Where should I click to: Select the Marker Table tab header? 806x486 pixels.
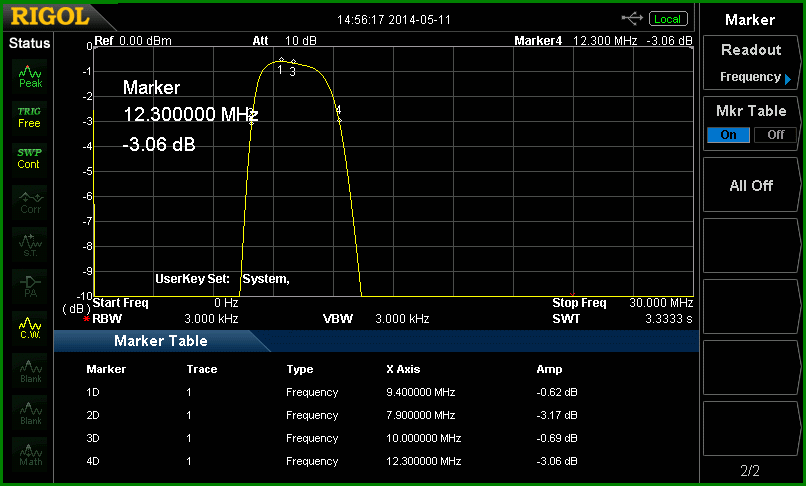(x=160, y=341)
